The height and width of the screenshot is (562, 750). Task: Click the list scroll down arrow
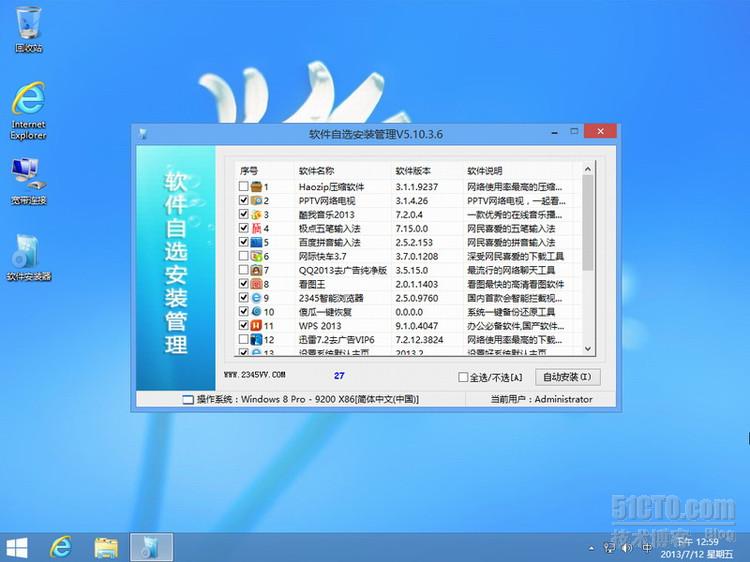[588, 349]
